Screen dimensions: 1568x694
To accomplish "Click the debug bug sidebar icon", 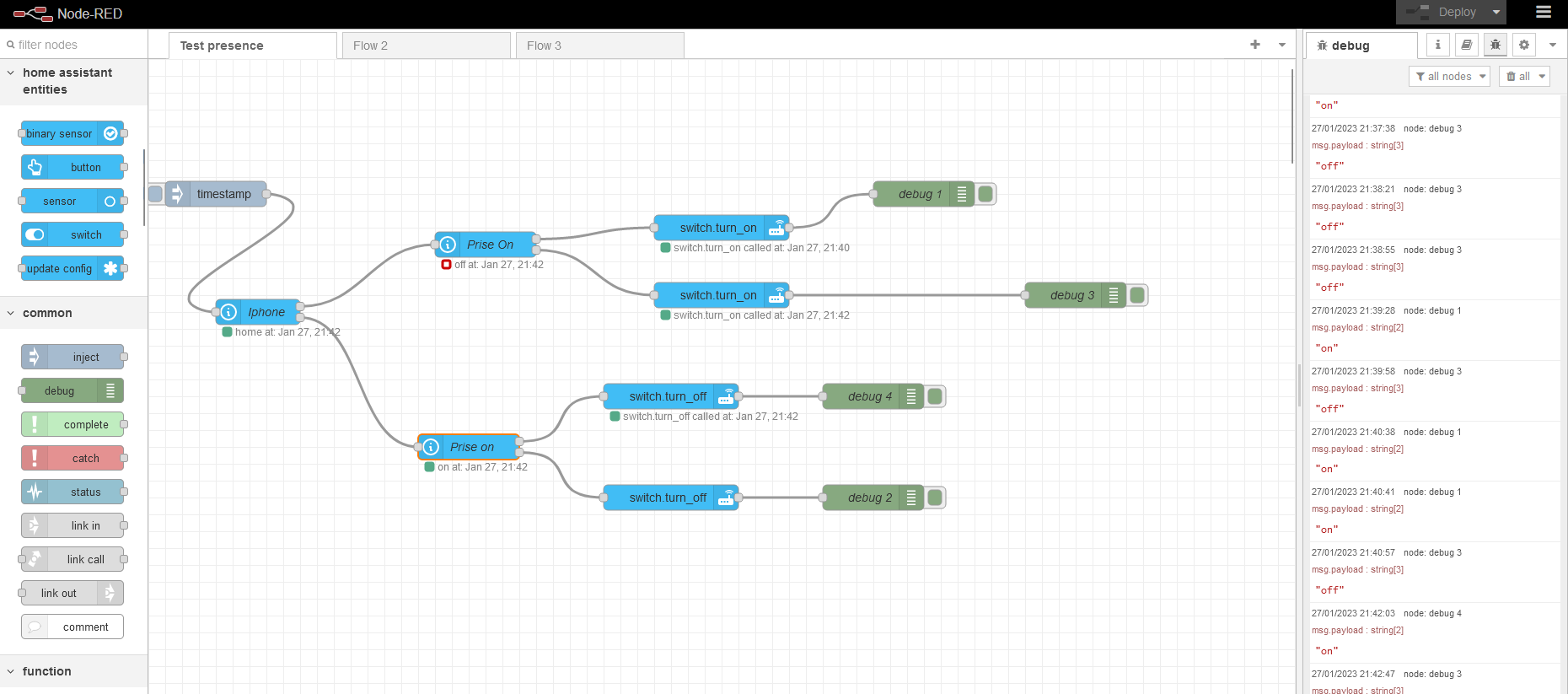I will click(1495, 45).
